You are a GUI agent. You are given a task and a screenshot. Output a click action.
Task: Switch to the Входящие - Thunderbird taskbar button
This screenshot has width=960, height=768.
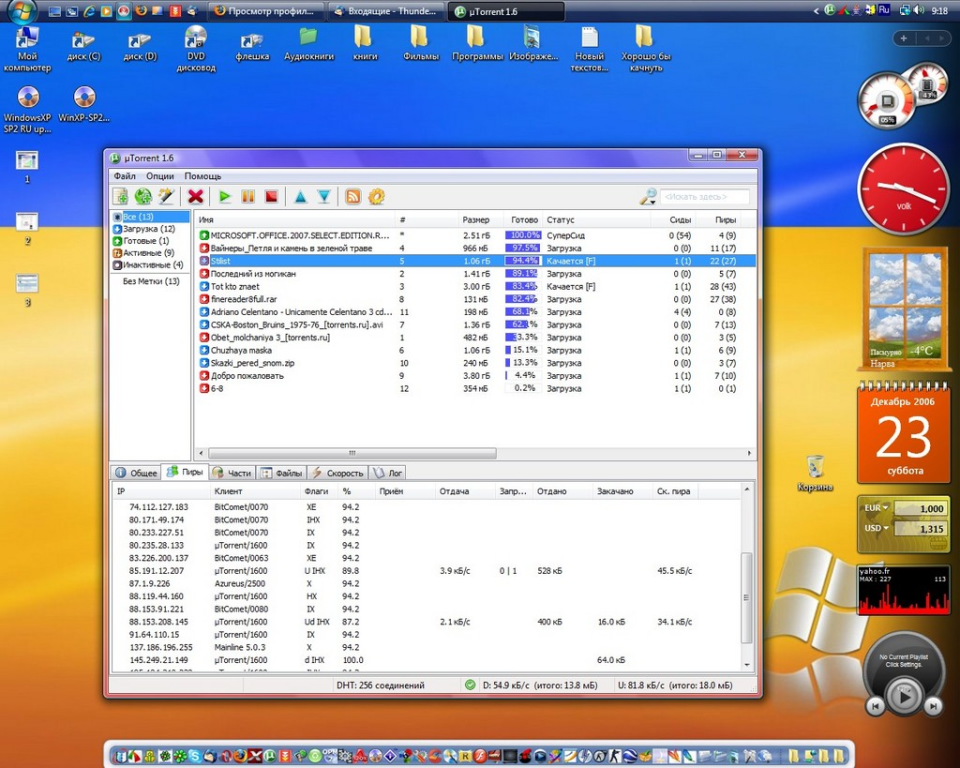click(386, 11)
